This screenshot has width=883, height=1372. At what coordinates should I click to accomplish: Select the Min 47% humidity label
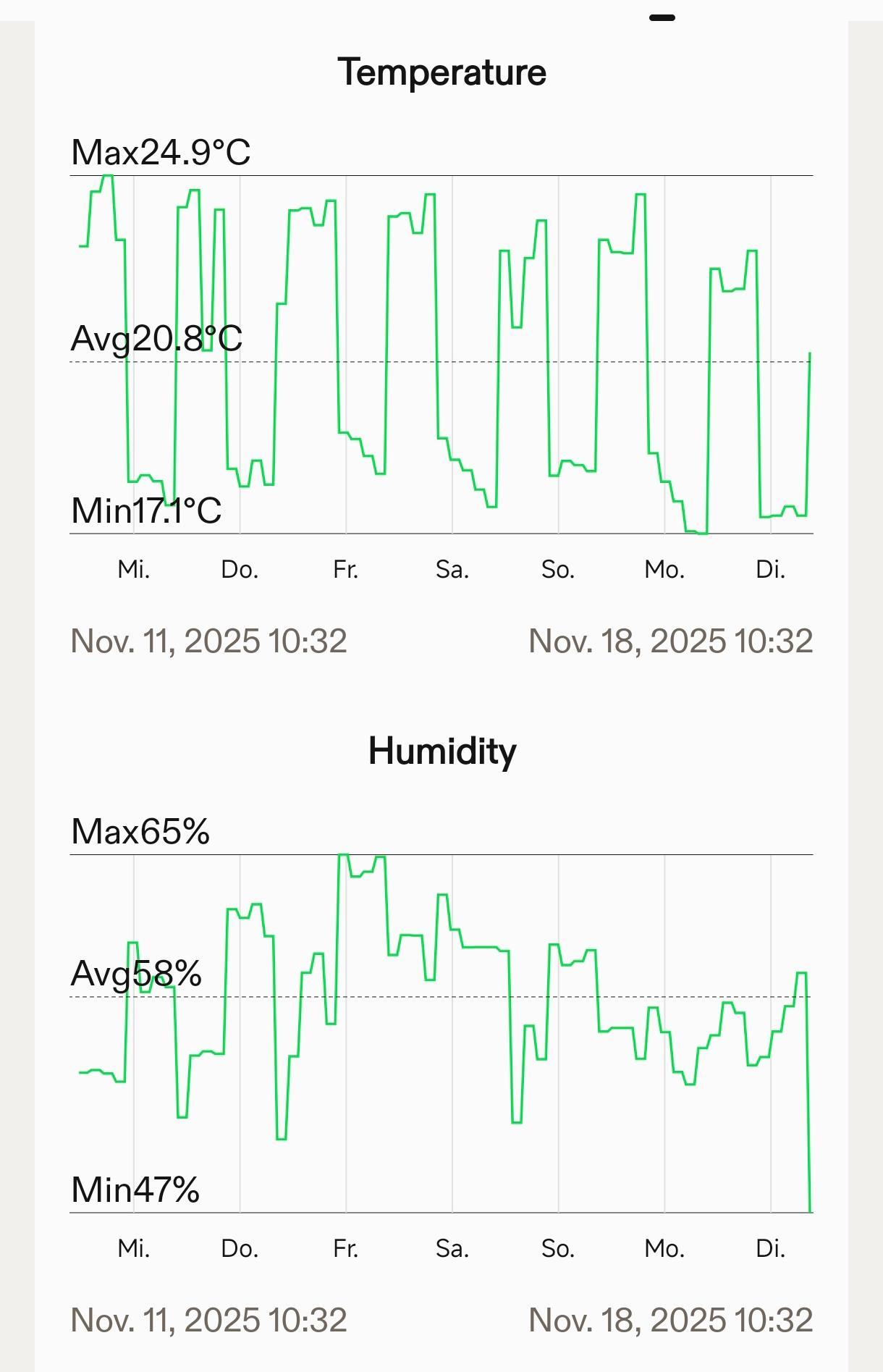coord(135,1189)
